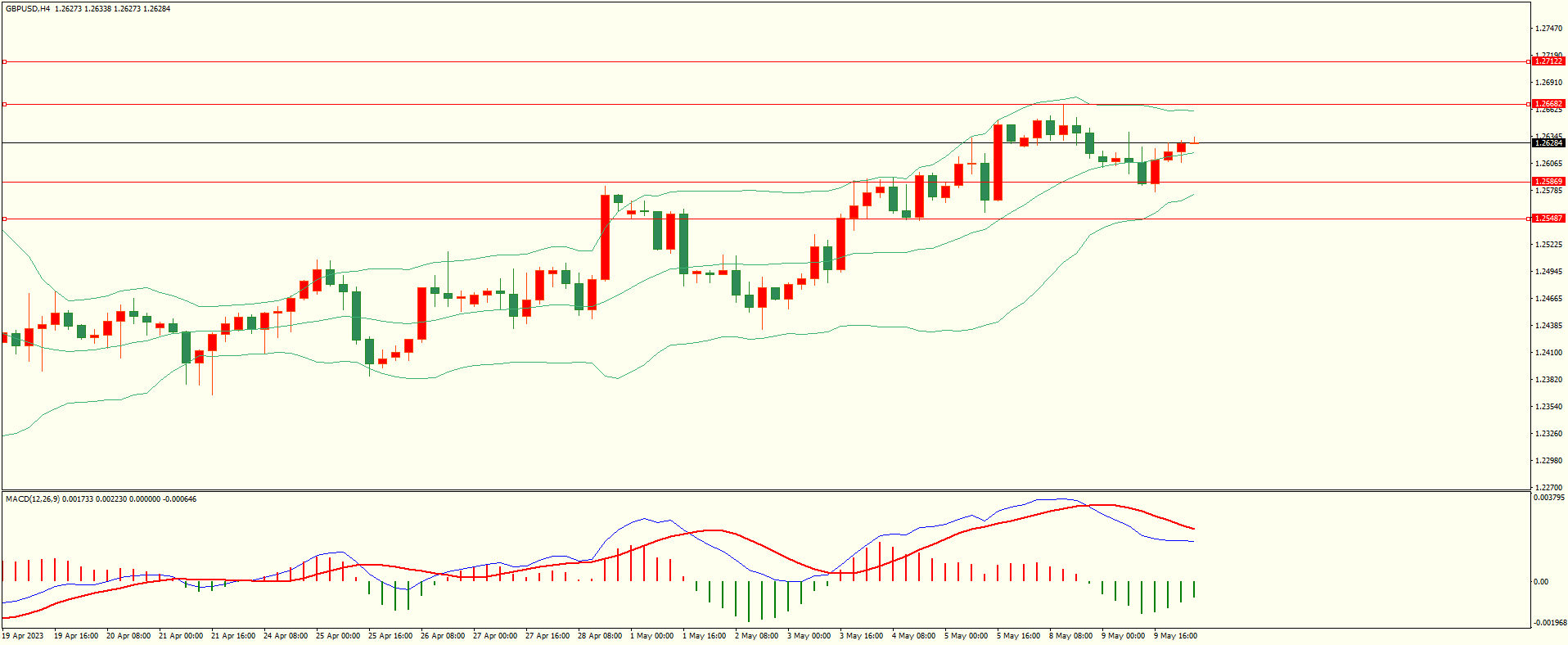This screenshot has height=645, width=1568.
Task: Click the 25 Apr 16:00 time label
Action: pyautogui.click(x=390, y=636)
